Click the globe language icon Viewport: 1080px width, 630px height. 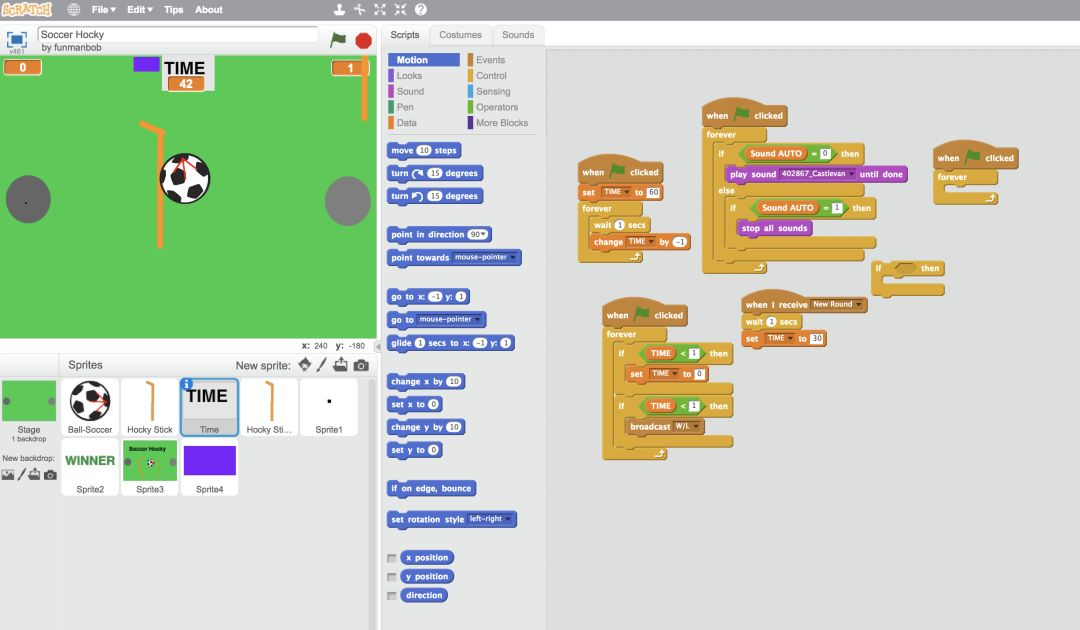pyautogui.click(x=74, y=10)
